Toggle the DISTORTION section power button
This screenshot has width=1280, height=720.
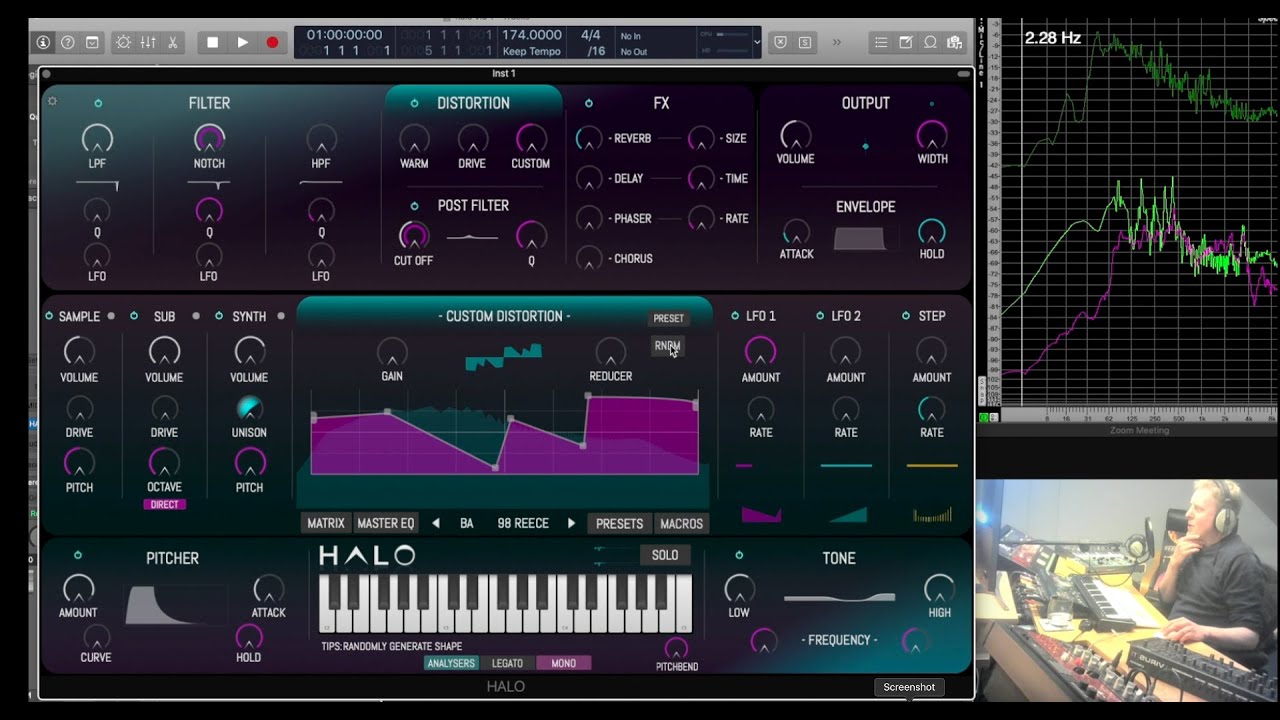coord(414,103)
